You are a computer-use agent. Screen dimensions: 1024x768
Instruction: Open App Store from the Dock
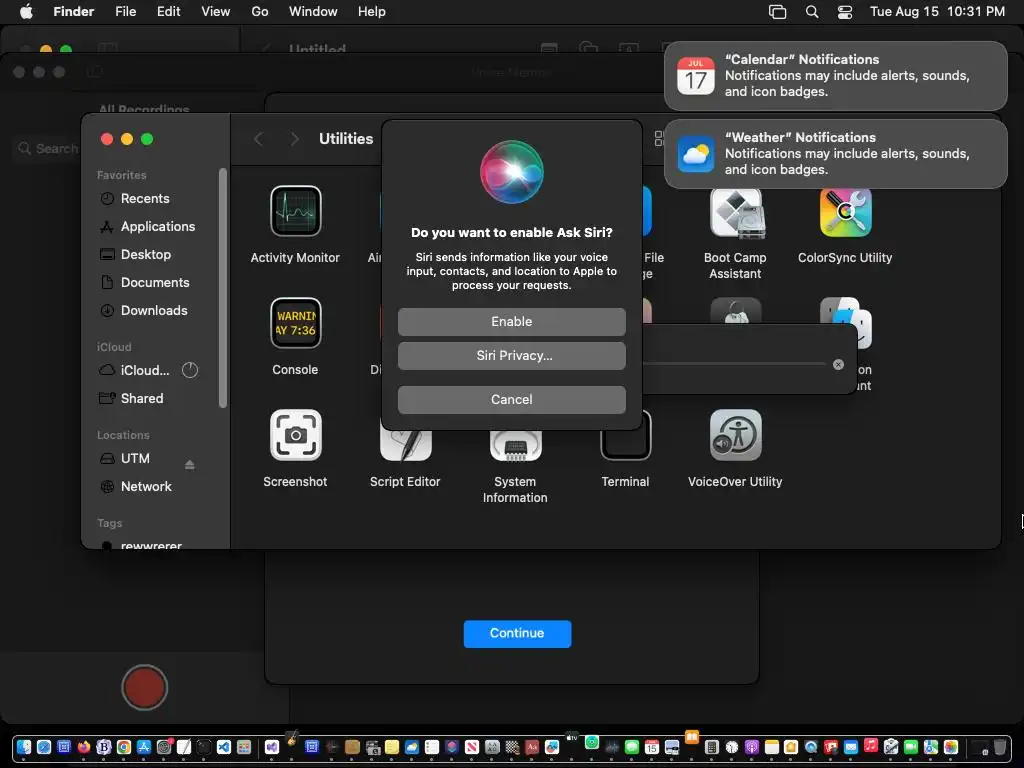(x=144, y=747)
